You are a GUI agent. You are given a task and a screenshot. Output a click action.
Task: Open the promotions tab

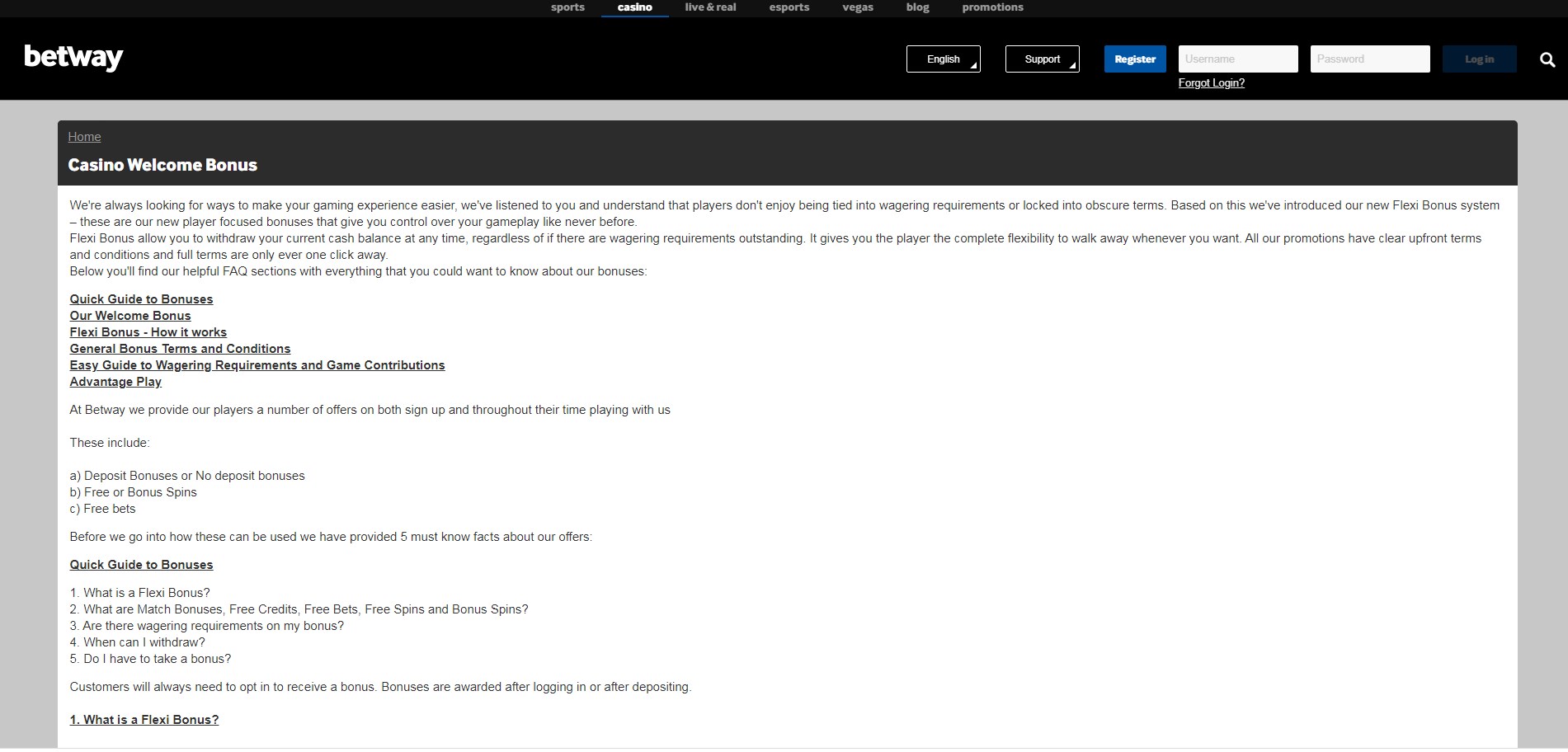(x=992, y=7)
